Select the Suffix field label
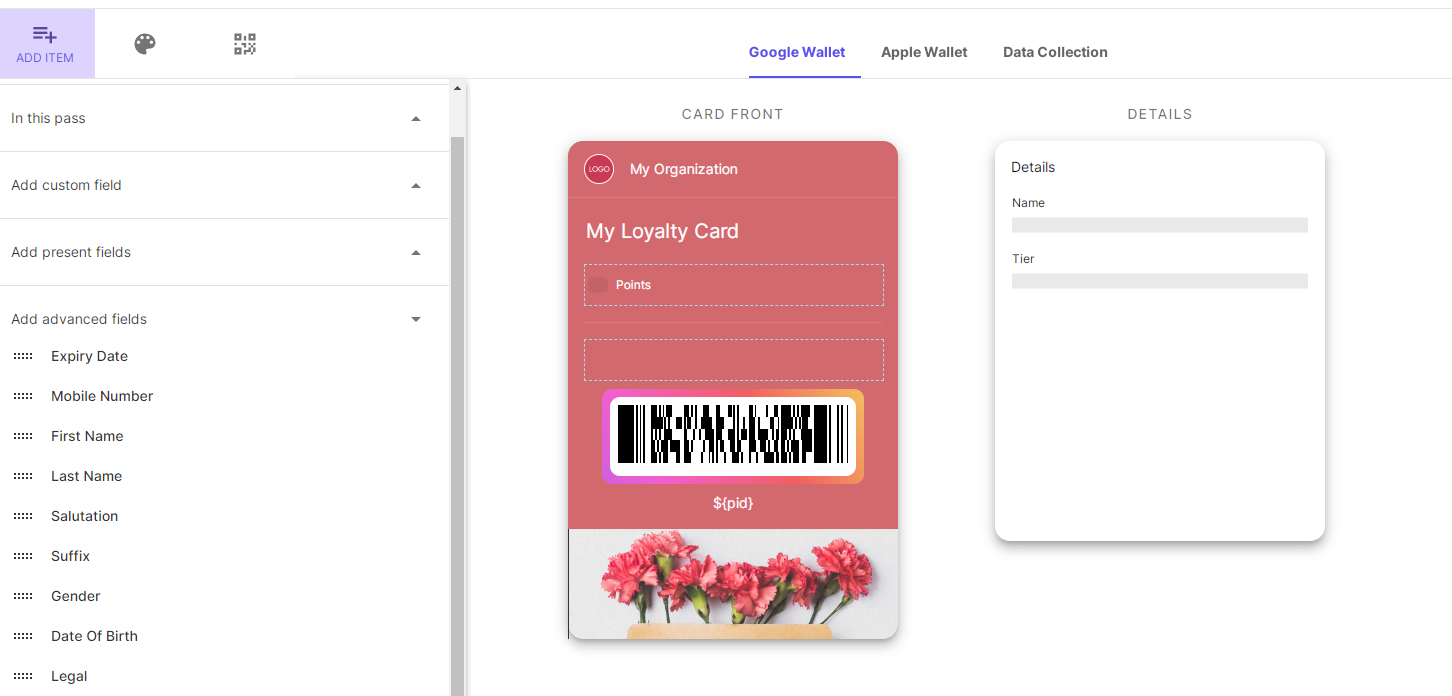Screen dimensions: 1452x696 tap(70, 556)
